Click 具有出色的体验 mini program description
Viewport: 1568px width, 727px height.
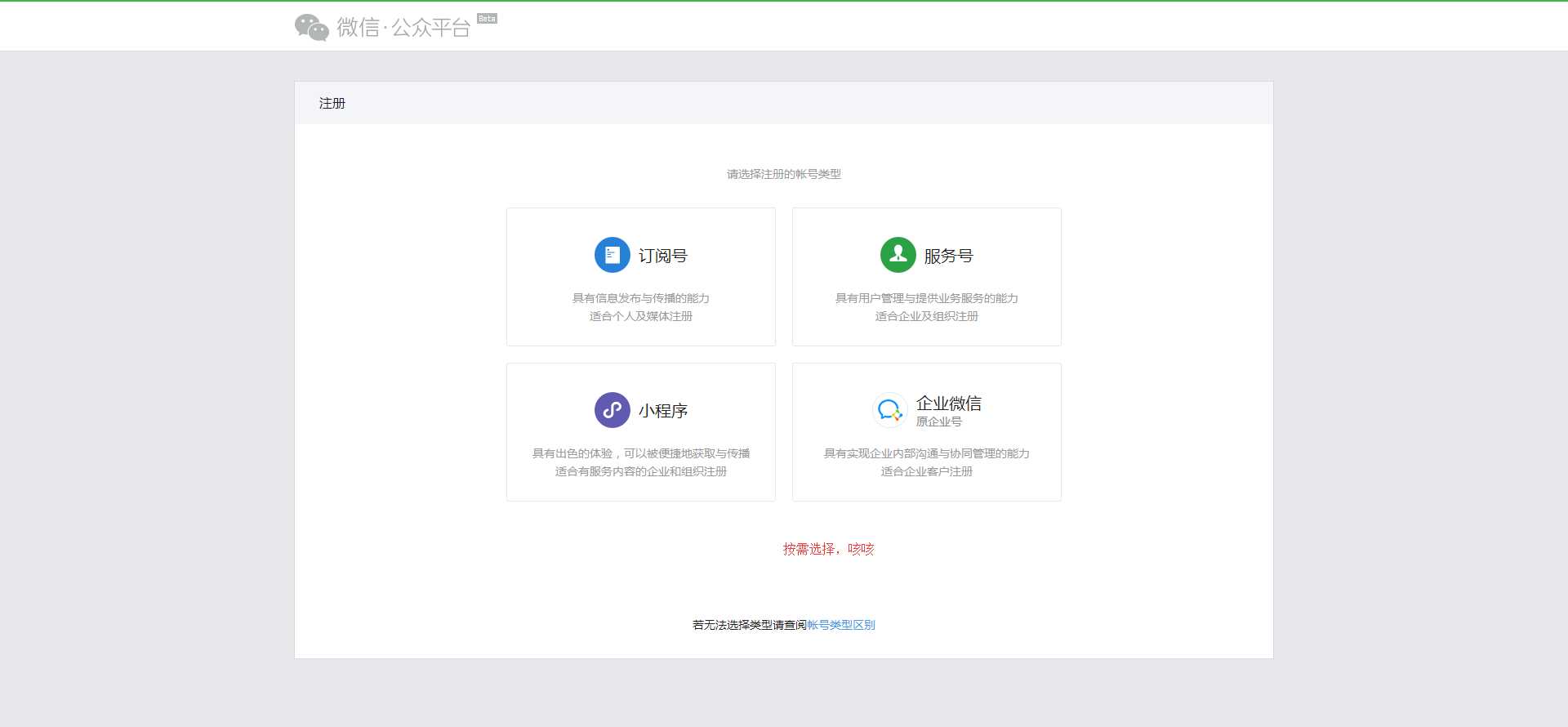coord(641,453)
